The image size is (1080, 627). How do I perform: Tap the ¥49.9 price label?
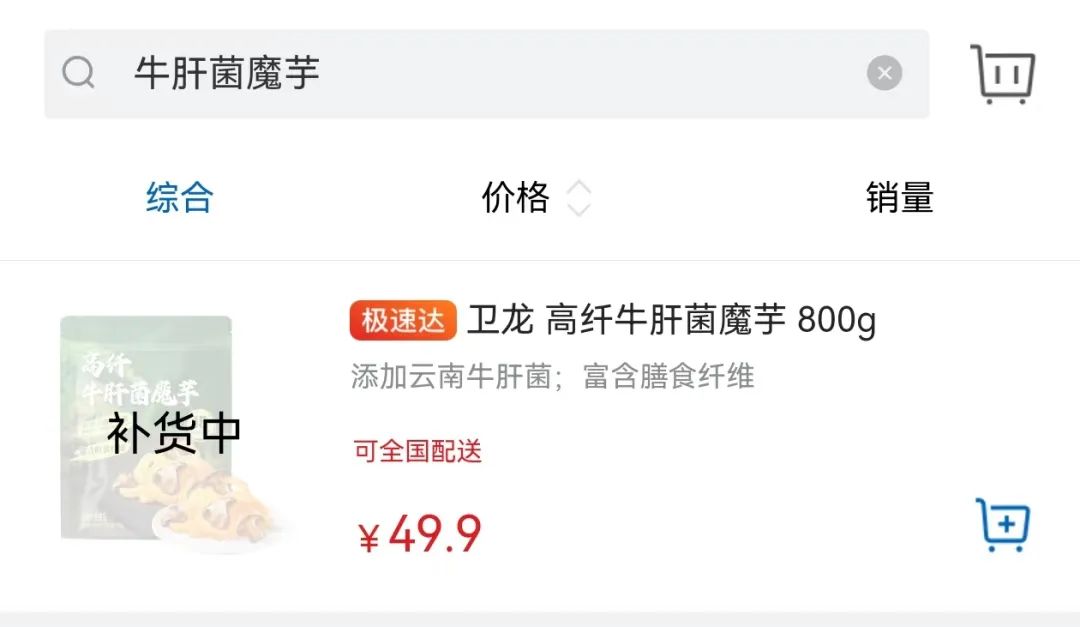point(419,534)
